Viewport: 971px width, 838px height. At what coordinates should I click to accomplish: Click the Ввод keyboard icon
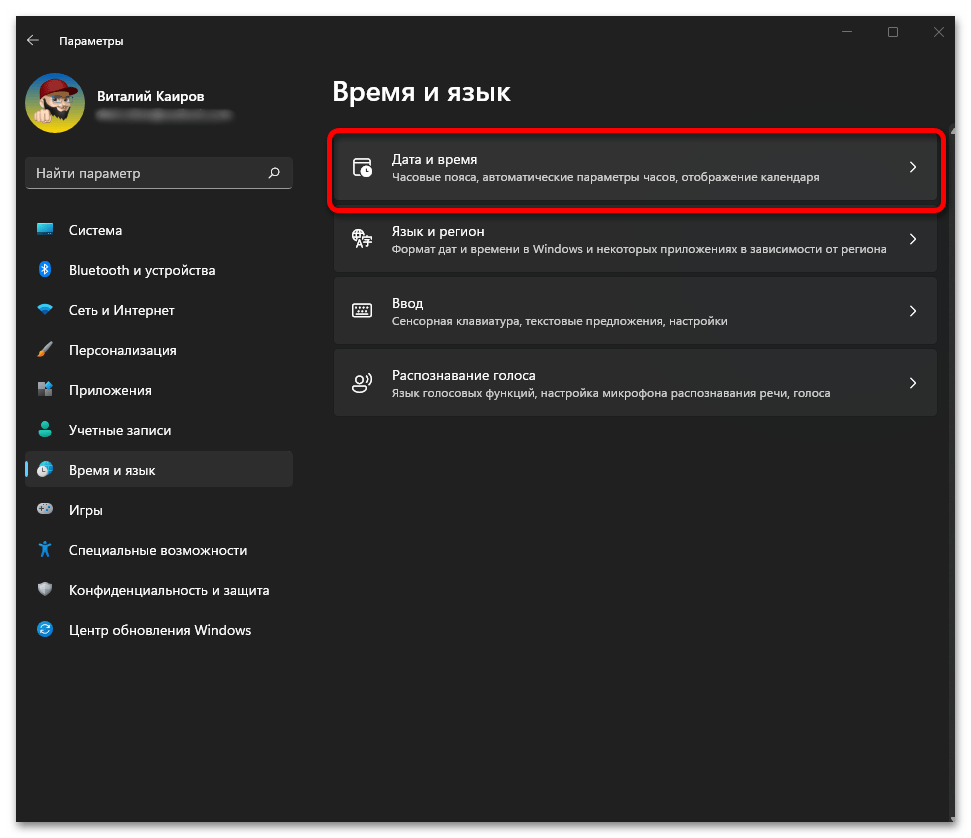coord(362,311)
